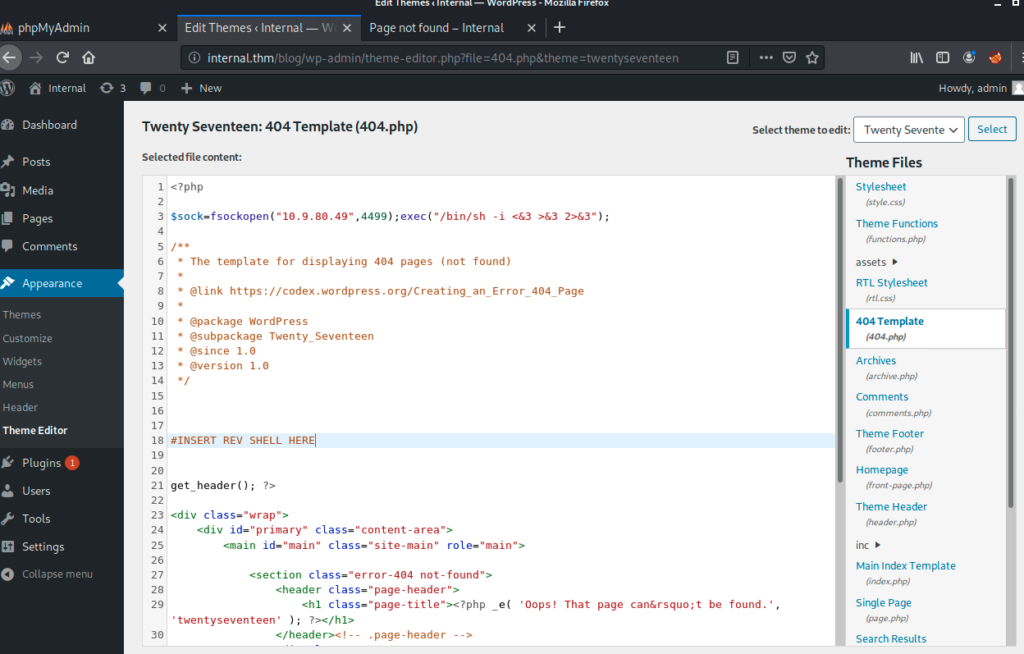Open Menus under Appearance
The width and height of the screenshot is (1024, 654).
click(x=18, y=384)
